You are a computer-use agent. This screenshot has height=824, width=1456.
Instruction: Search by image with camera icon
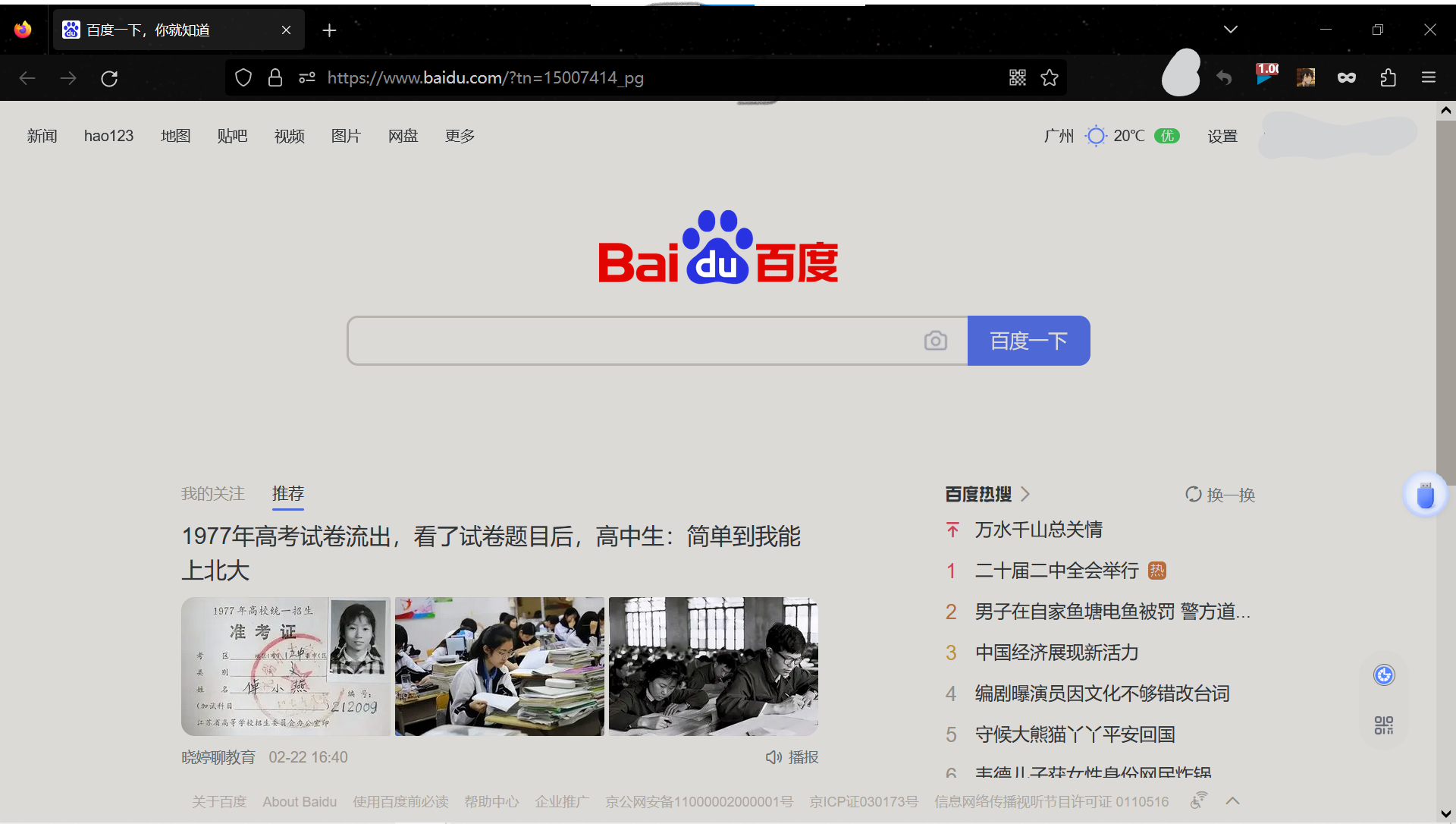tap(936, 341)
